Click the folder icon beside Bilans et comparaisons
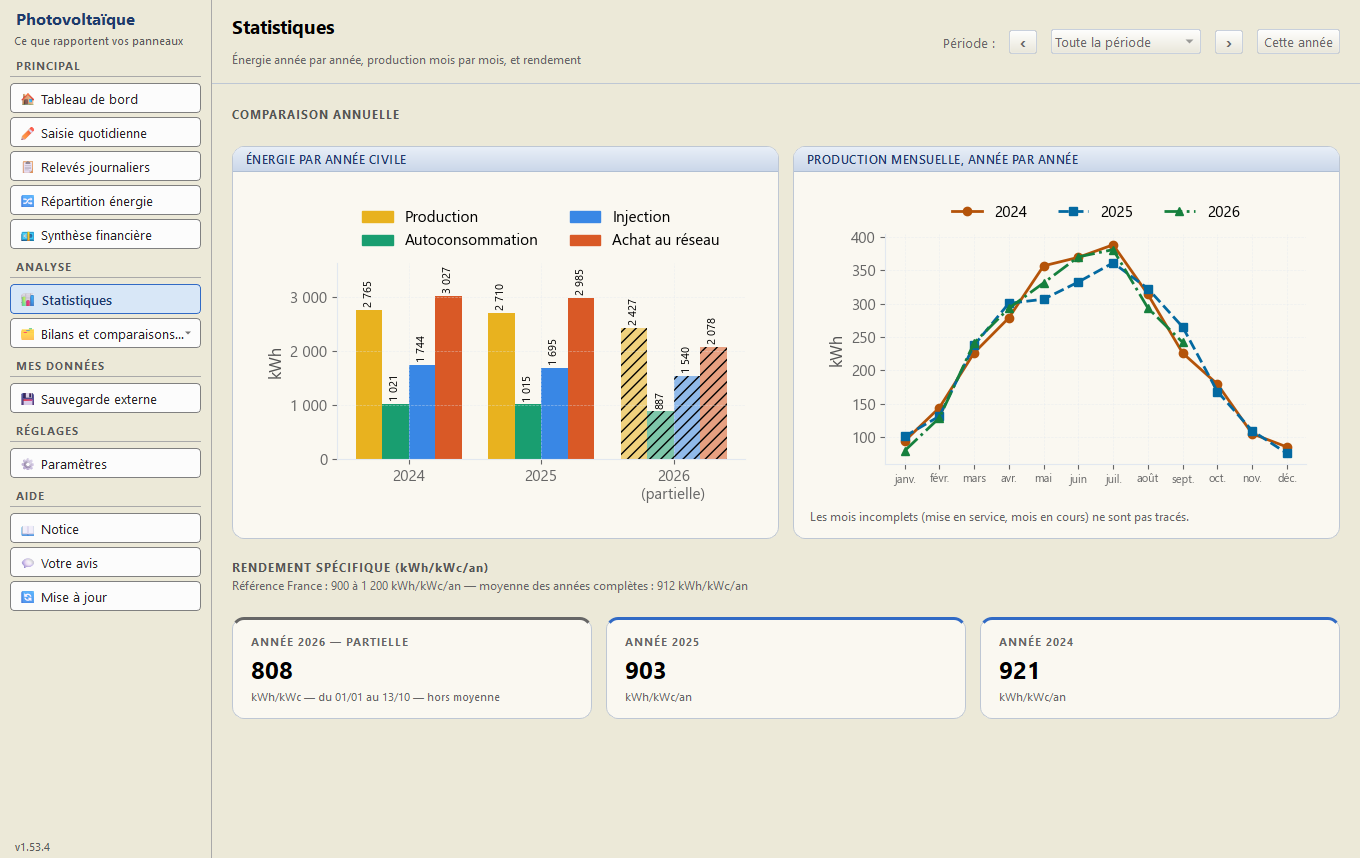Viewport: 1360px width, 858px height. click(27, 334)
